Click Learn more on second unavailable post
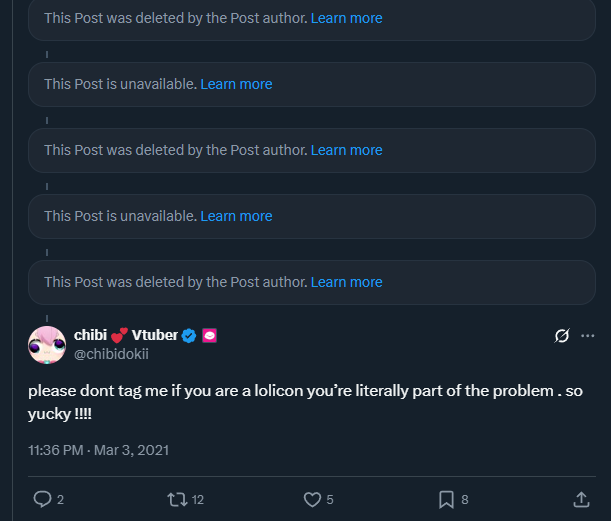611x521 pixels. click(x=236, y=216)
